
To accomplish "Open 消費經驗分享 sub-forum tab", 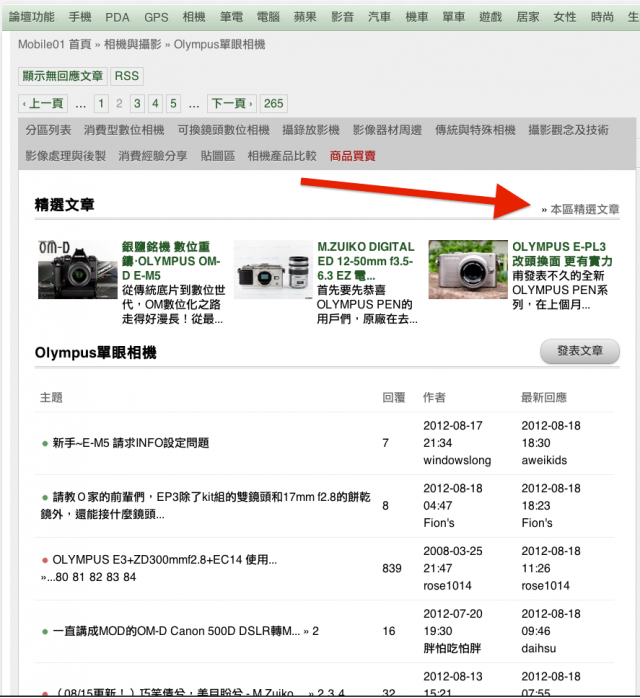I will tap(153, 156).
